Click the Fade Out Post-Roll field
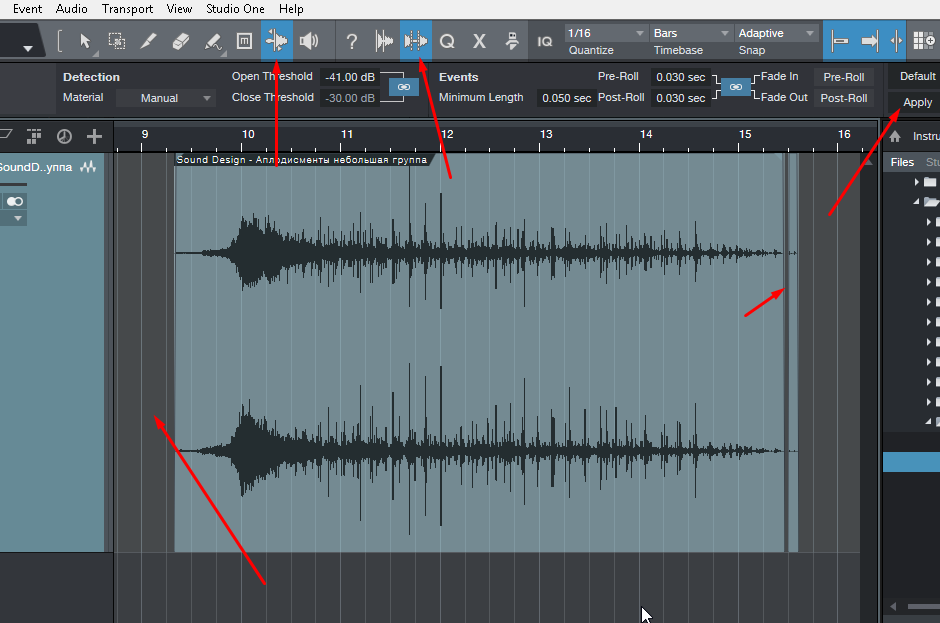Image resolution: width=940 pixels, height=623 pixels. click(843, 98)
